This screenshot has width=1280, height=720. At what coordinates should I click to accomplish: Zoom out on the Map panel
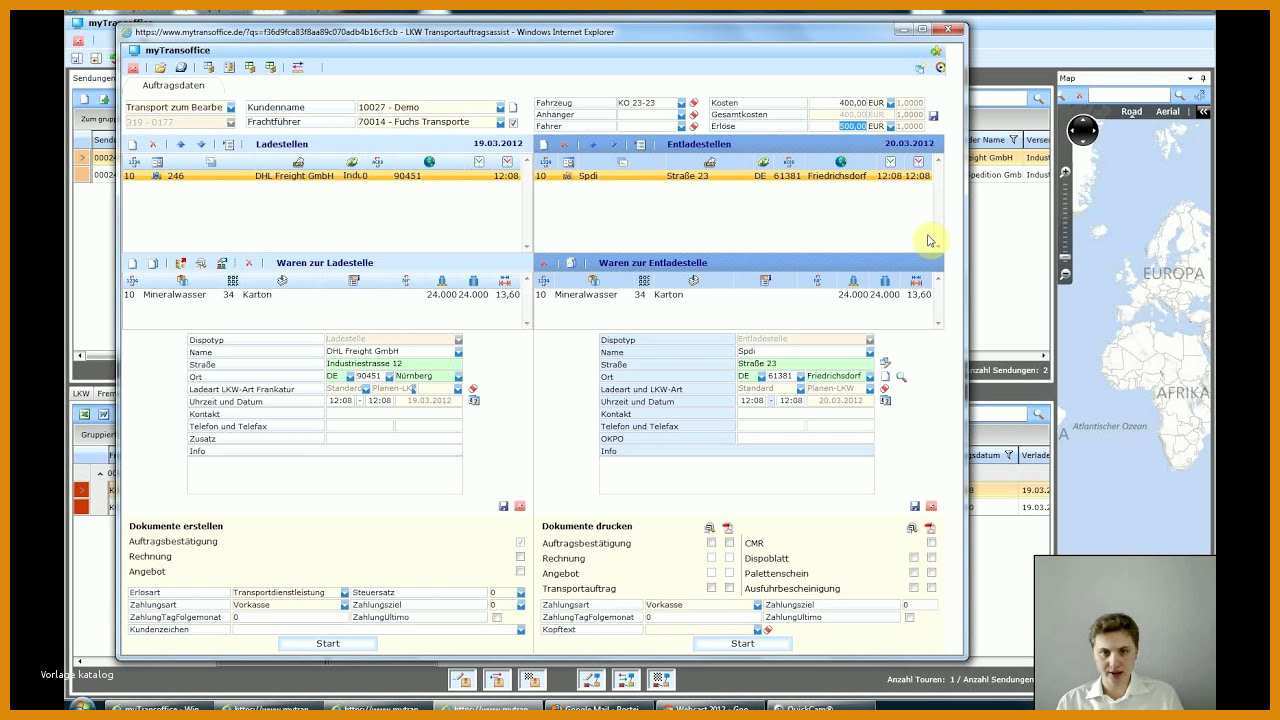[x=1066, y=274]
